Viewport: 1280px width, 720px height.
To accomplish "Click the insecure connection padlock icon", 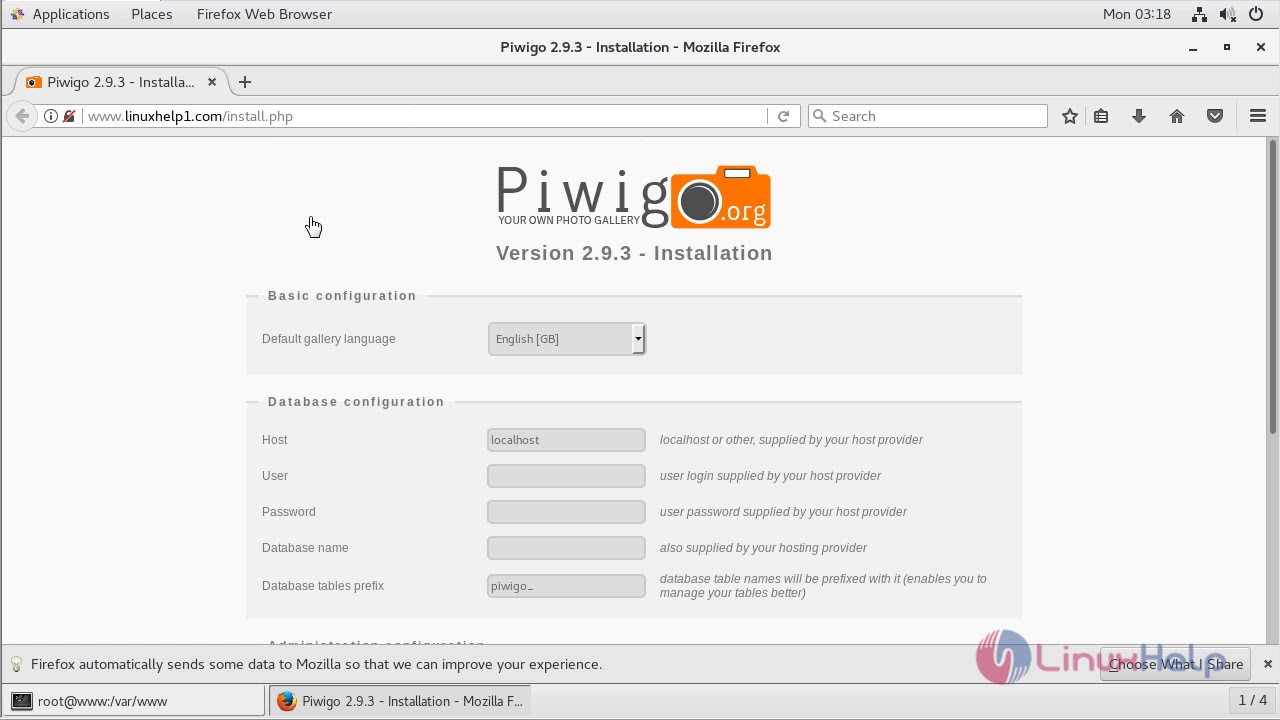I will click(69, 116).
